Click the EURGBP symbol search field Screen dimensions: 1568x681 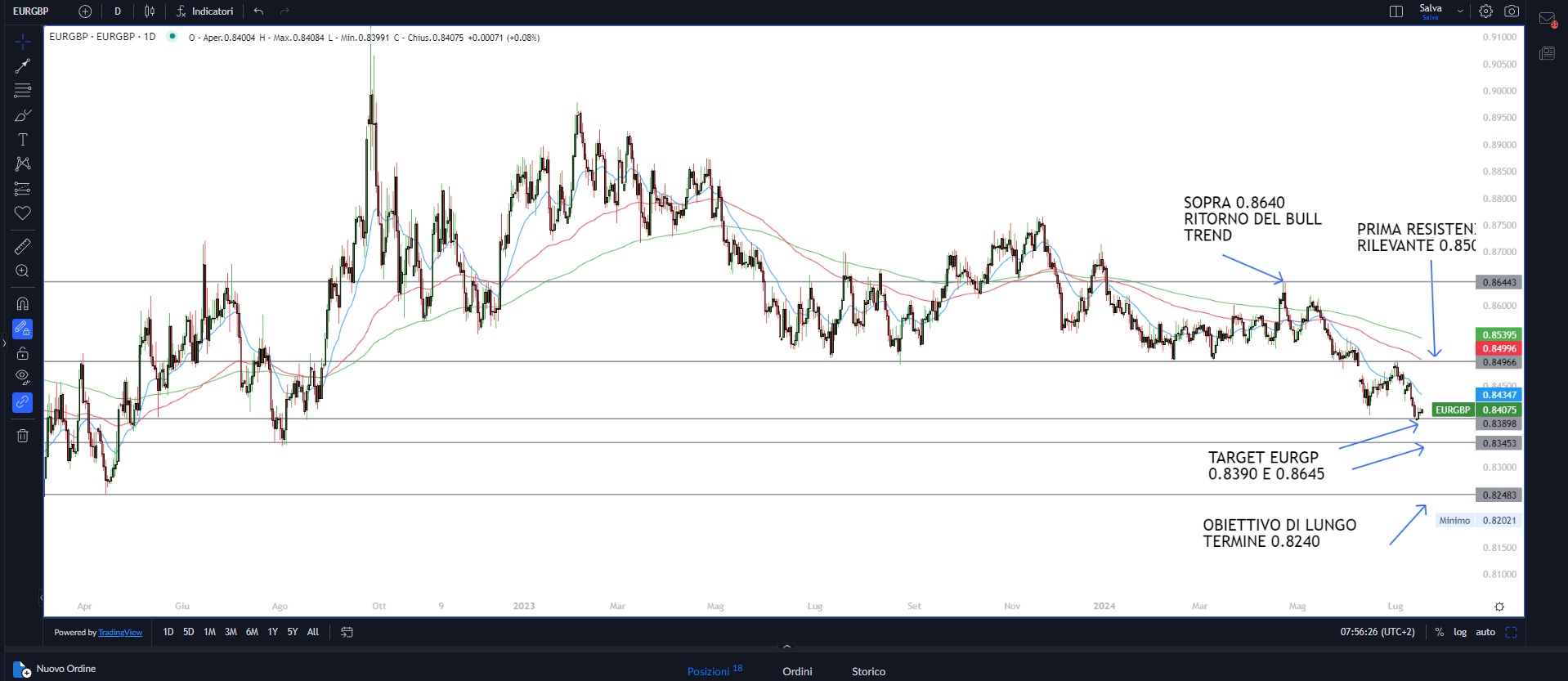(31, 11)
